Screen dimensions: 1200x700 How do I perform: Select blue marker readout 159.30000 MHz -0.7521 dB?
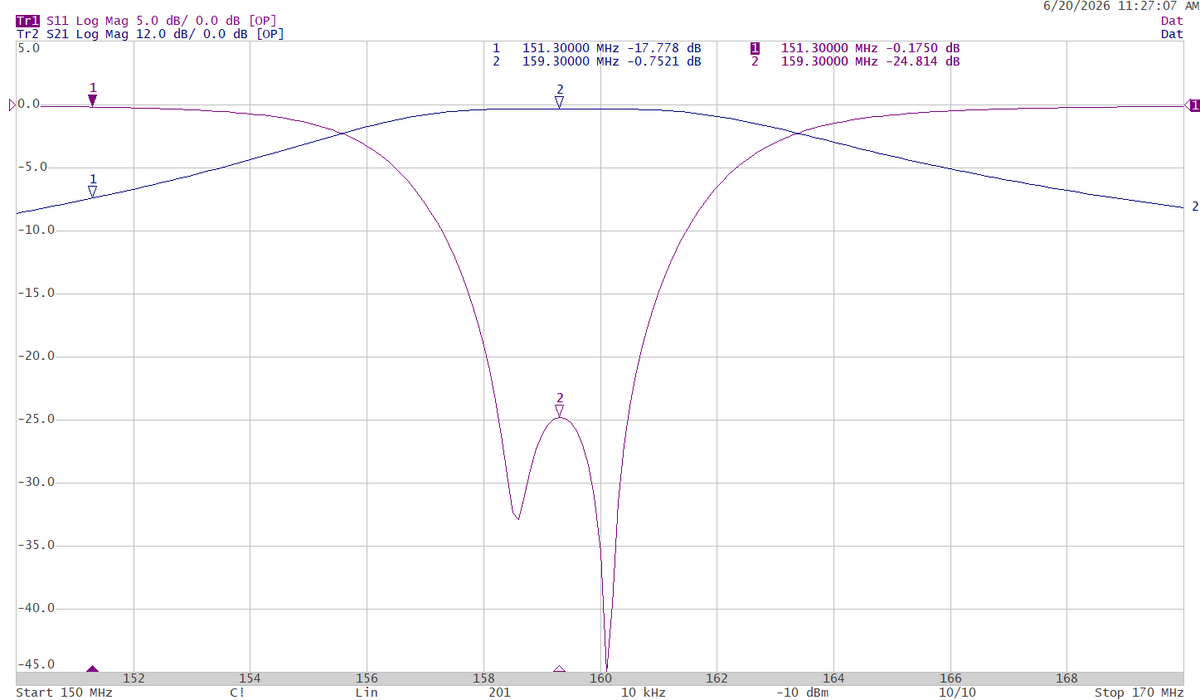coord(597,61)
